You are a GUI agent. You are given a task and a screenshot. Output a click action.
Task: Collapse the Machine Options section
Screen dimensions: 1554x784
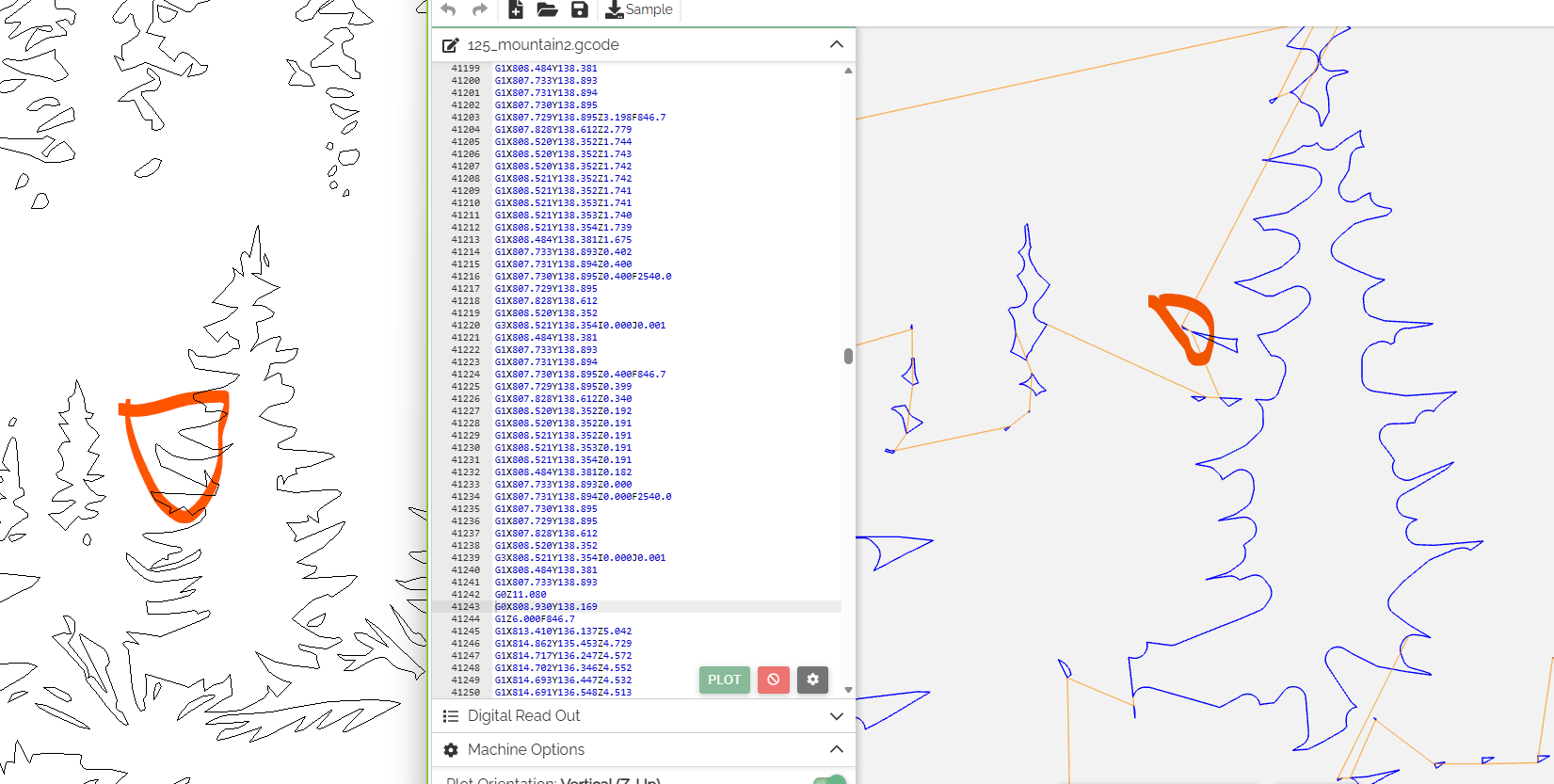click(836, 749)
